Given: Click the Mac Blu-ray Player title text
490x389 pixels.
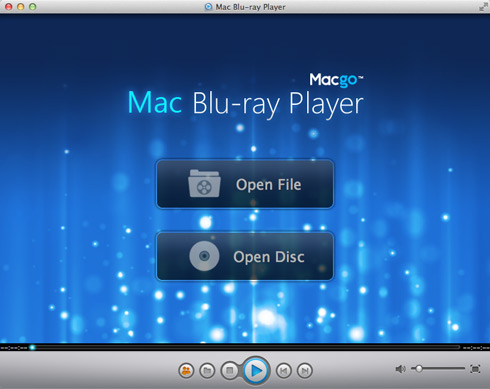Looking at the screenshot, I should tap(245, 103).
